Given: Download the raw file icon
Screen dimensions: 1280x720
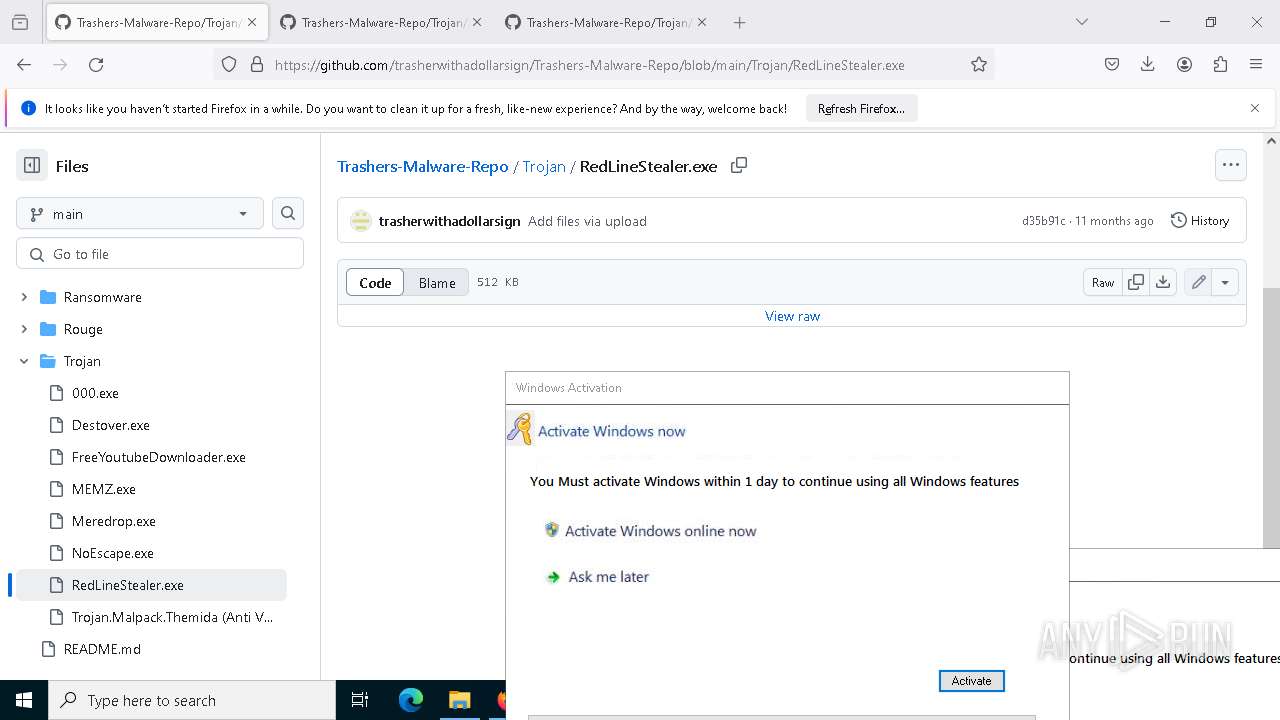Looking at the screenshot, I should tap(1163, 282).
